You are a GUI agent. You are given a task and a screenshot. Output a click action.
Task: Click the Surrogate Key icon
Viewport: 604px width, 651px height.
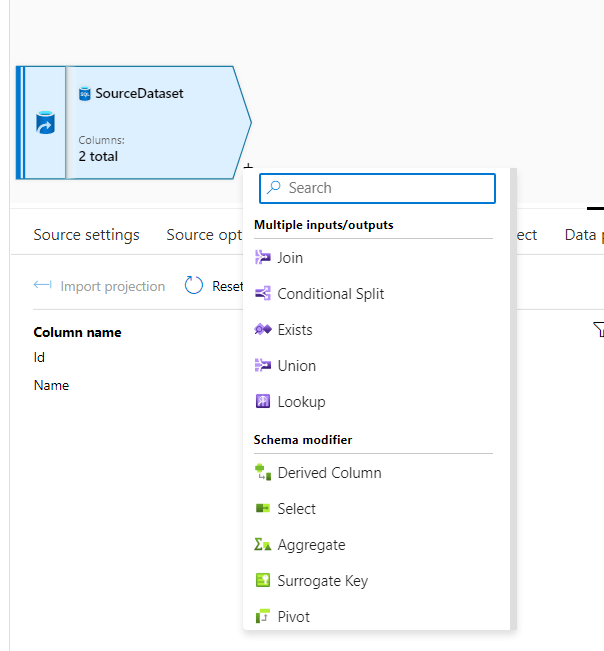click(263, 581)
